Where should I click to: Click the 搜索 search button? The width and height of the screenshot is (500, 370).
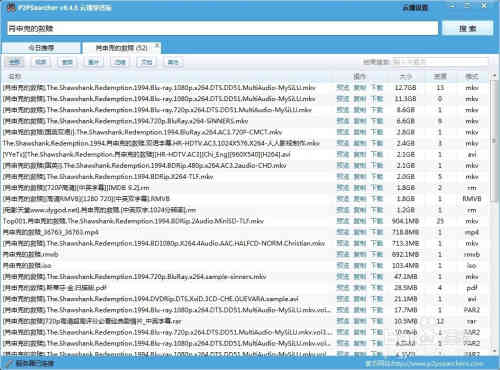pos(467,29)
